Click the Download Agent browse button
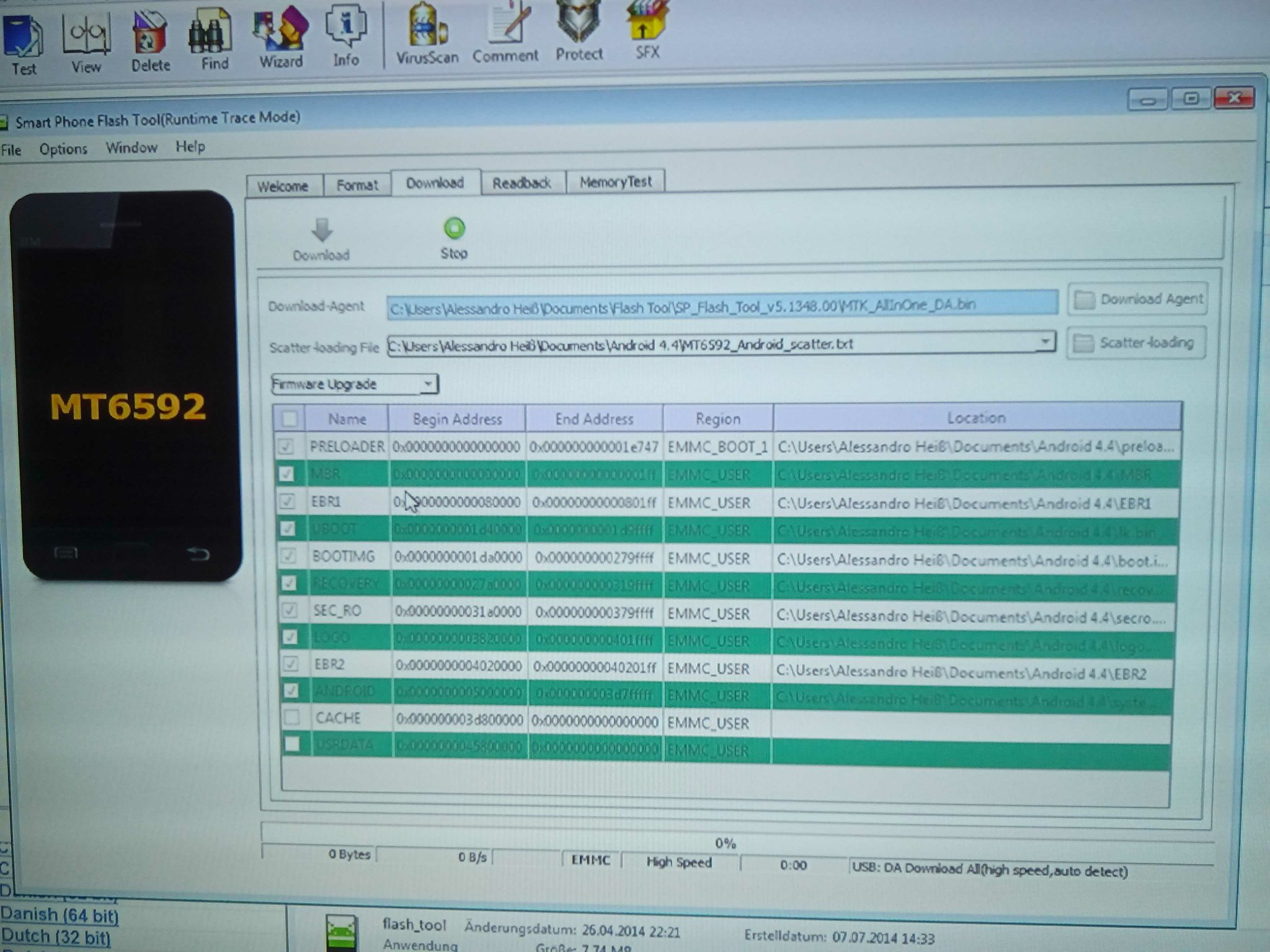Screen dimensions: 1270x952 tap(1139, 299)
